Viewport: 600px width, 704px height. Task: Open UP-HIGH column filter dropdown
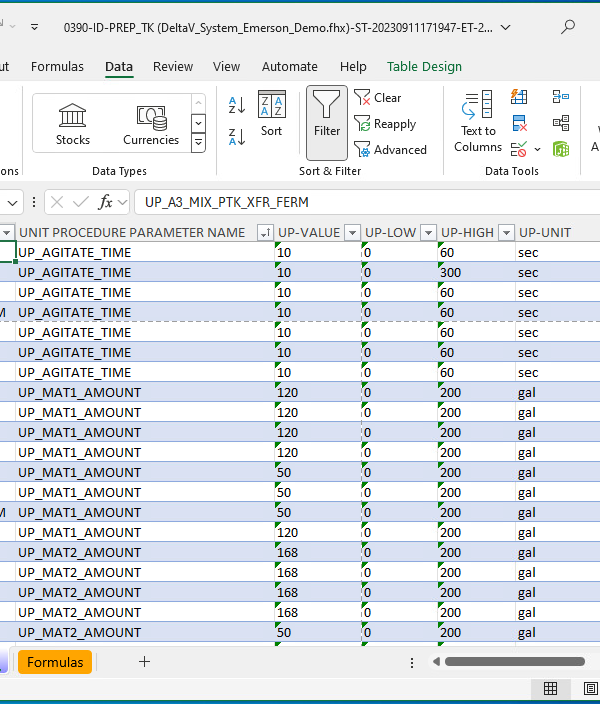click(507, 233)
